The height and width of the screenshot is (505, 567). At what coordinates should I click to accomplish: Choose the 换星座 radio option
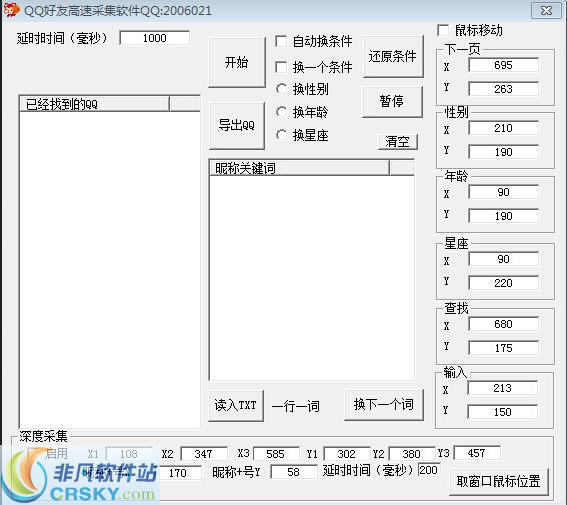(x=281, y=135)
